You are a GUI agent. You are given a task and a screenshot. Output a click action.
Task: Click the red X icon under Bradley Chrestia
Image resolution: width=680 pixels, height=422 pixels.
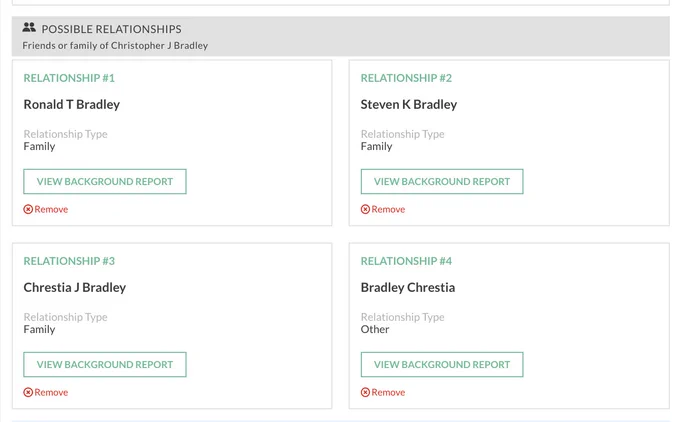pyautogui.click(x=365, y=393)
